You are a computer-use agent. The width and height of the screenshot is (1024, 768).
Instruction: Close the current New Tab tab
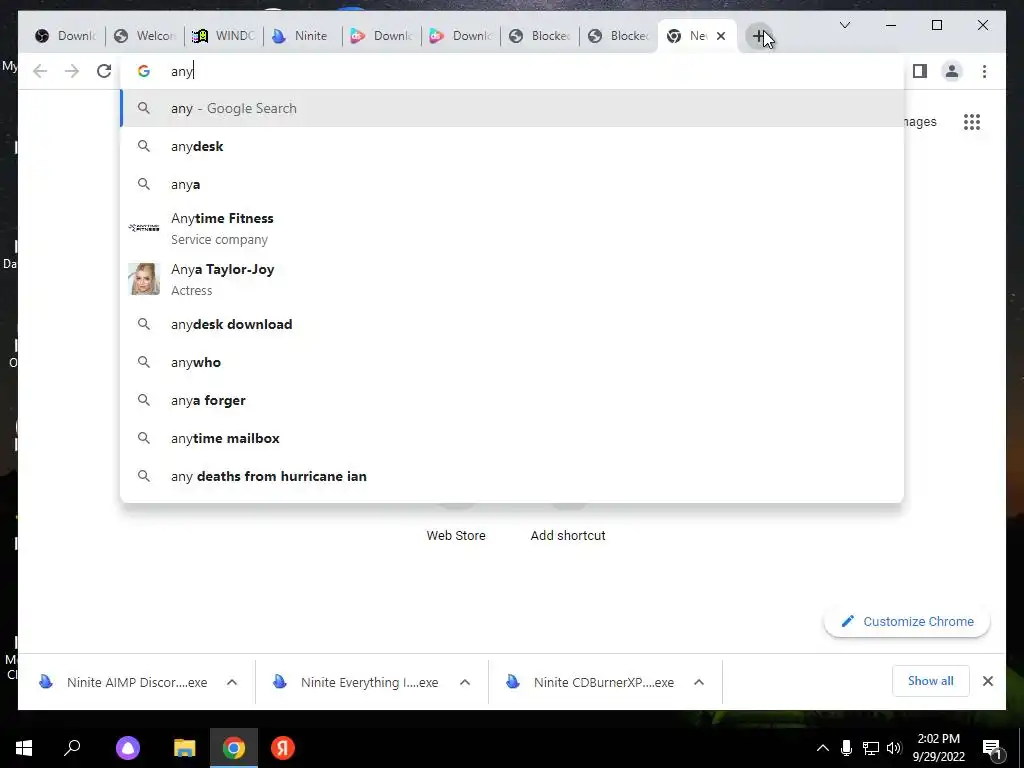[x=721, y=36]
